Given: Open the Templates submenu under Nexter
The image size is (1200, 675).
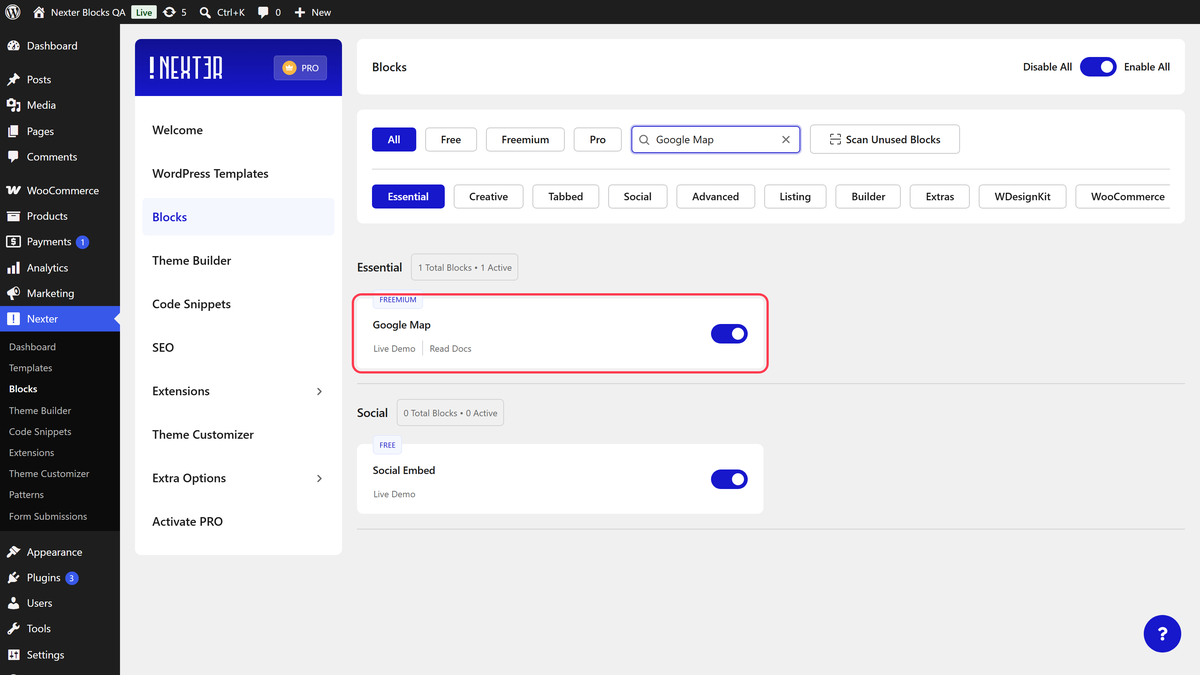Looking at the screenshot, I should point(31,368).
